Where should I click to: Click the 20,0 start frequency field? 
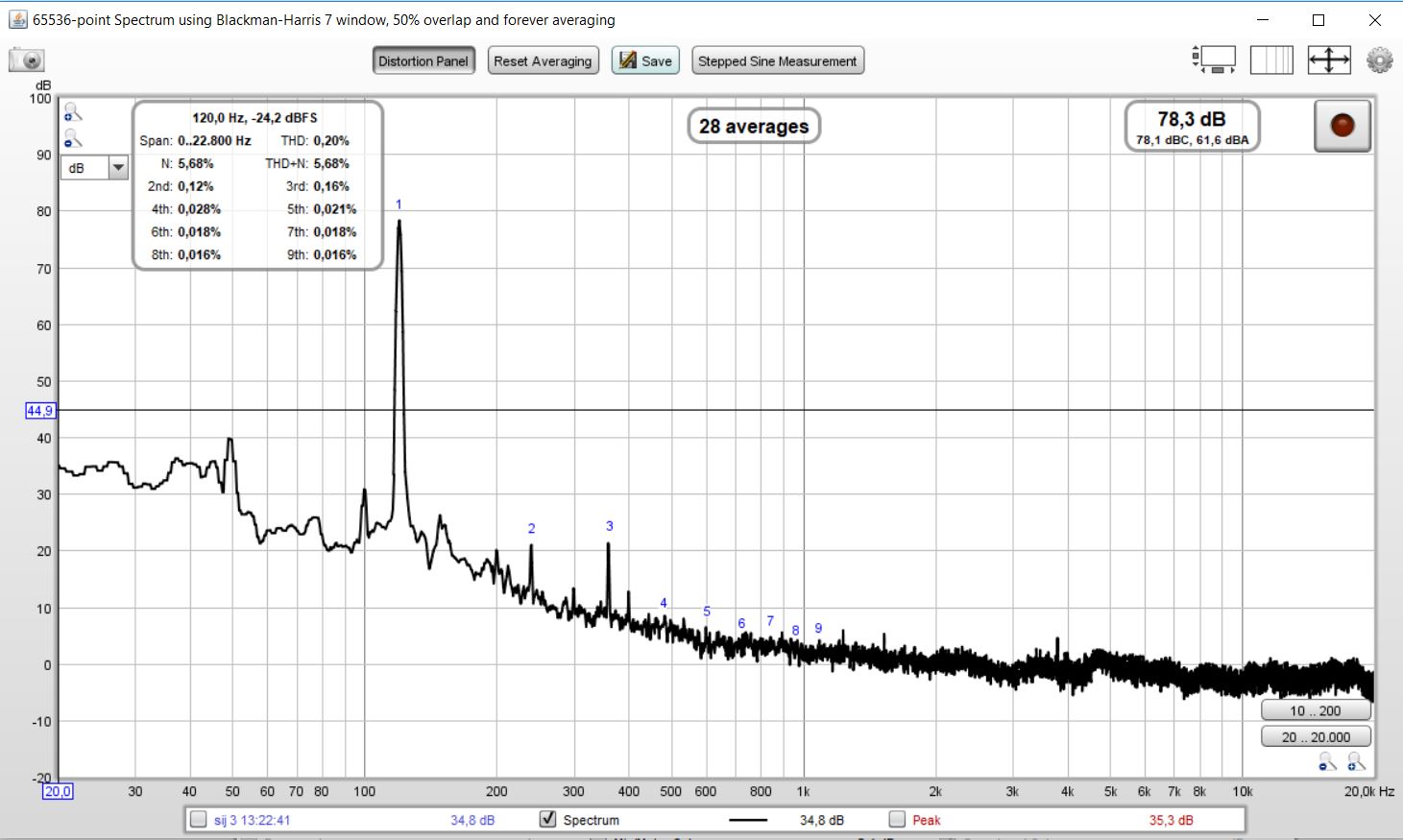[x=58, y=792]
